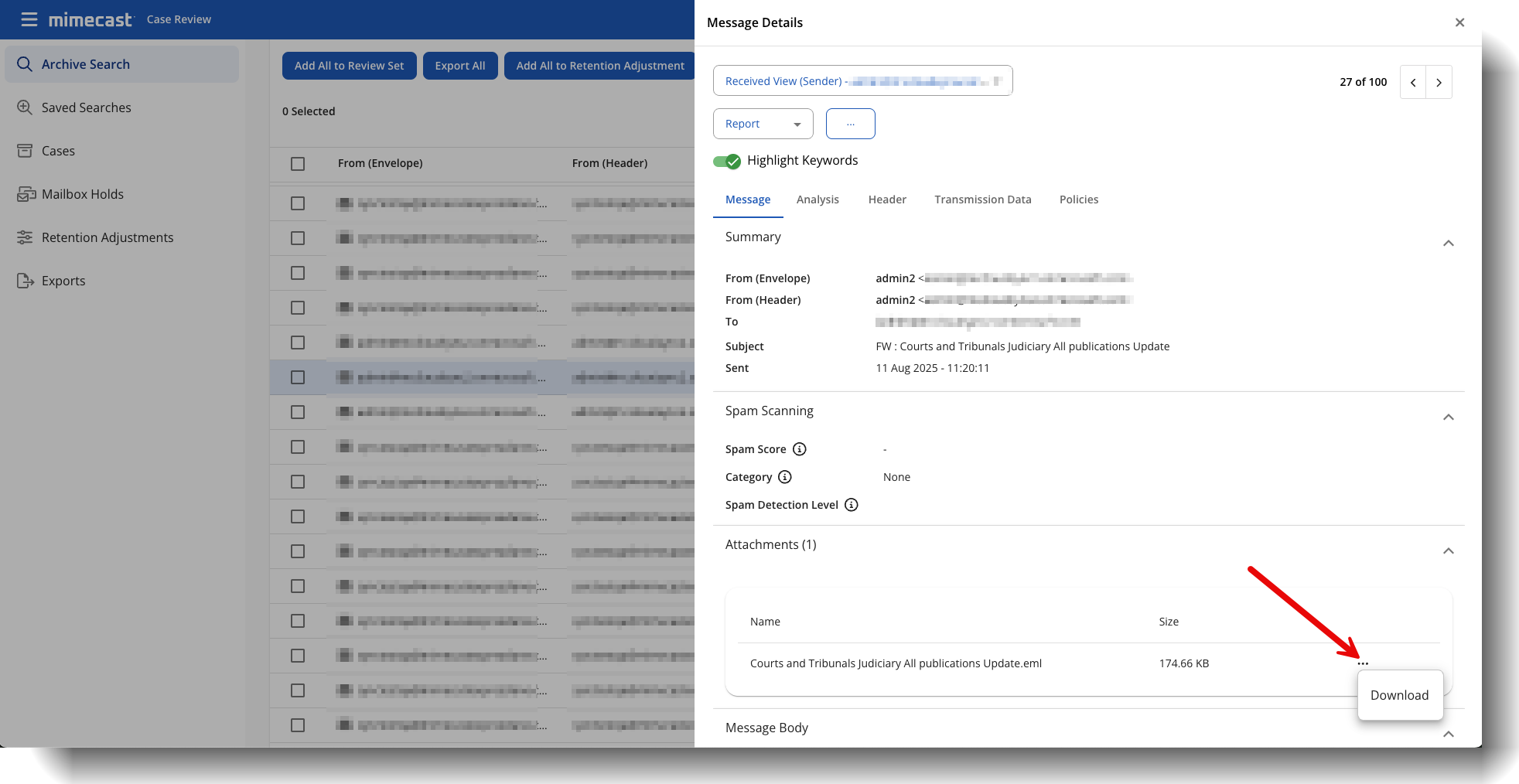Click Add All to Review Set
The width and height of the screenshot is (1519, 784).
pyautogui.click(x=349, y=66)
